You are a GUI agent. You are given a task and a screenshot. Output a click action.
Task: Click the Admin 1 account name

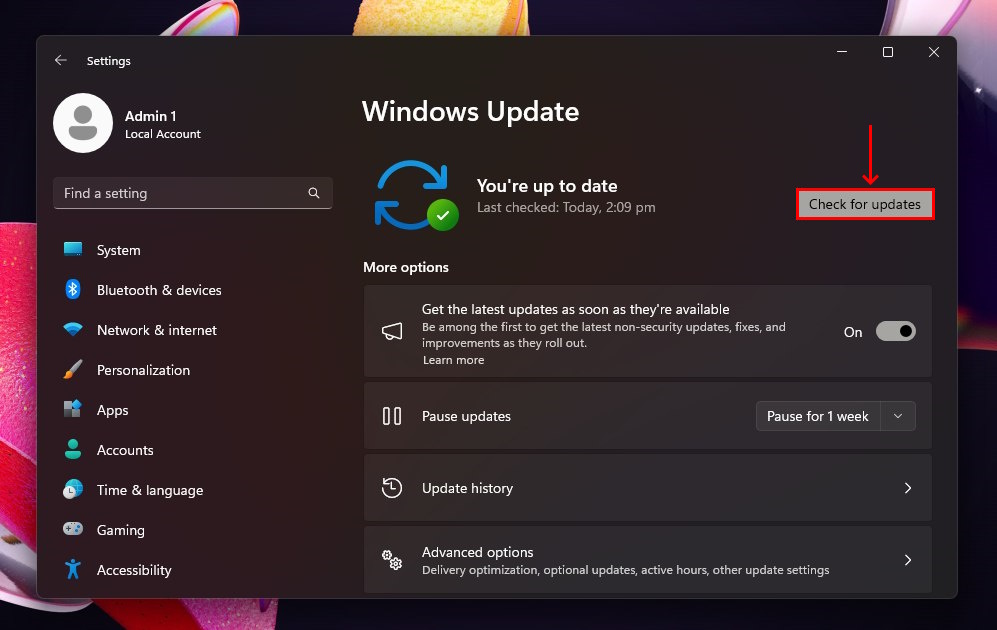coord(151,116)
